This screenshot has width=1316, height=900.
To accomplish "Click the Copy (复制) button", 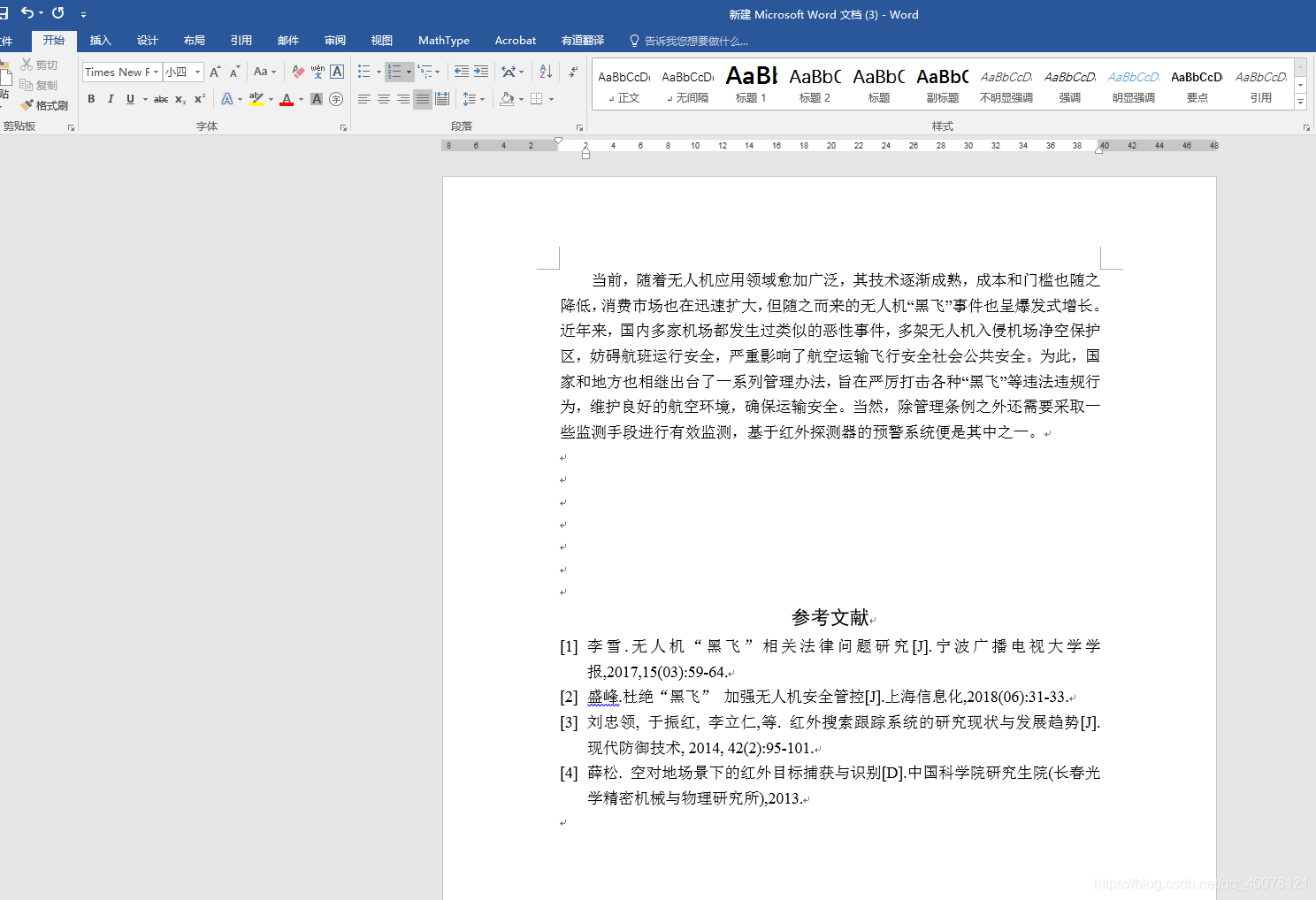I will 39,86.
